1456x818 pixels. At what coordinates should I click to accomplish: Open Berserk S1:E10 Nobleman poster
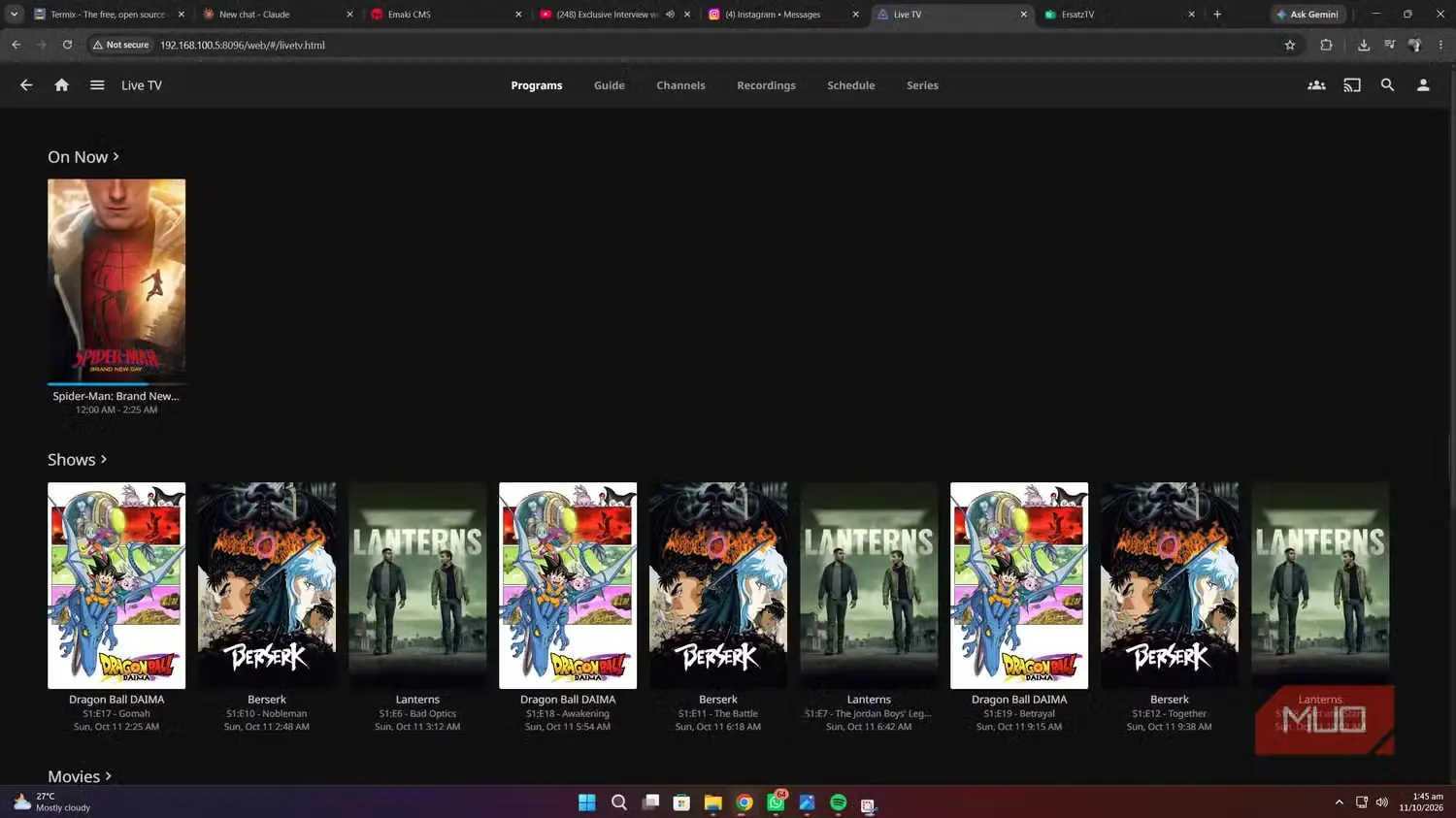[267, 585]
